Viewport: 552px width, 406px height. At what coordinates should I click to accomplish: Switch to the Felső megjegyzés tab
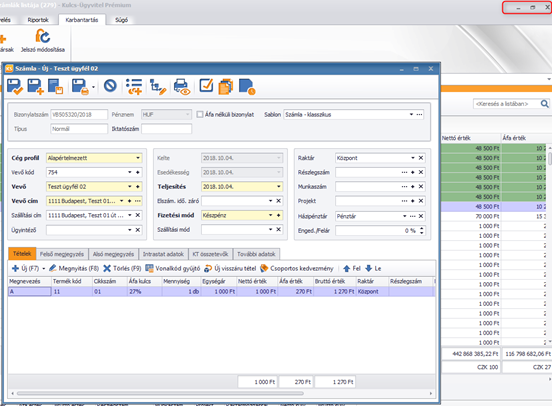pos(62,254)
